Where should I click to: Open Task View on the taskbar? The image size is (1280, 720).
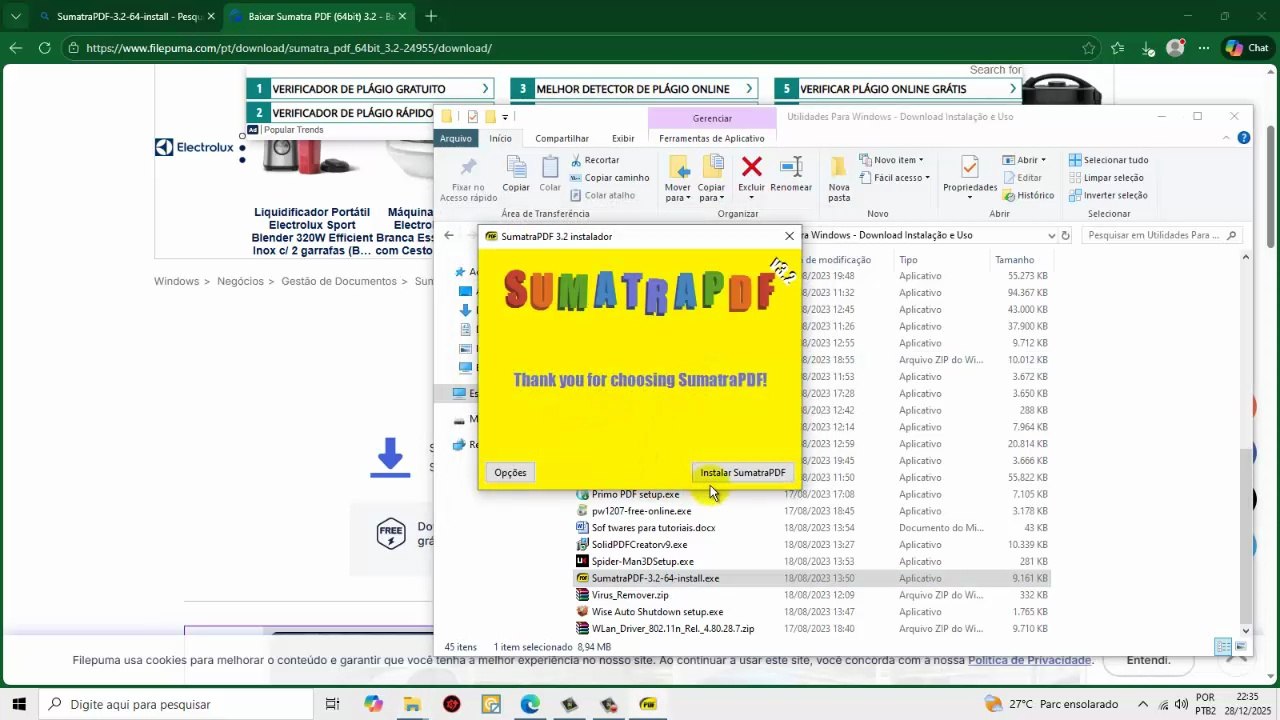coord(333,704)
